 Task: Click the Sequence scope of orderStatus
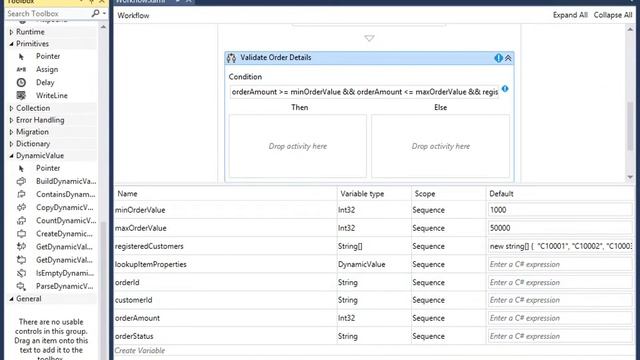click(428, 336)
